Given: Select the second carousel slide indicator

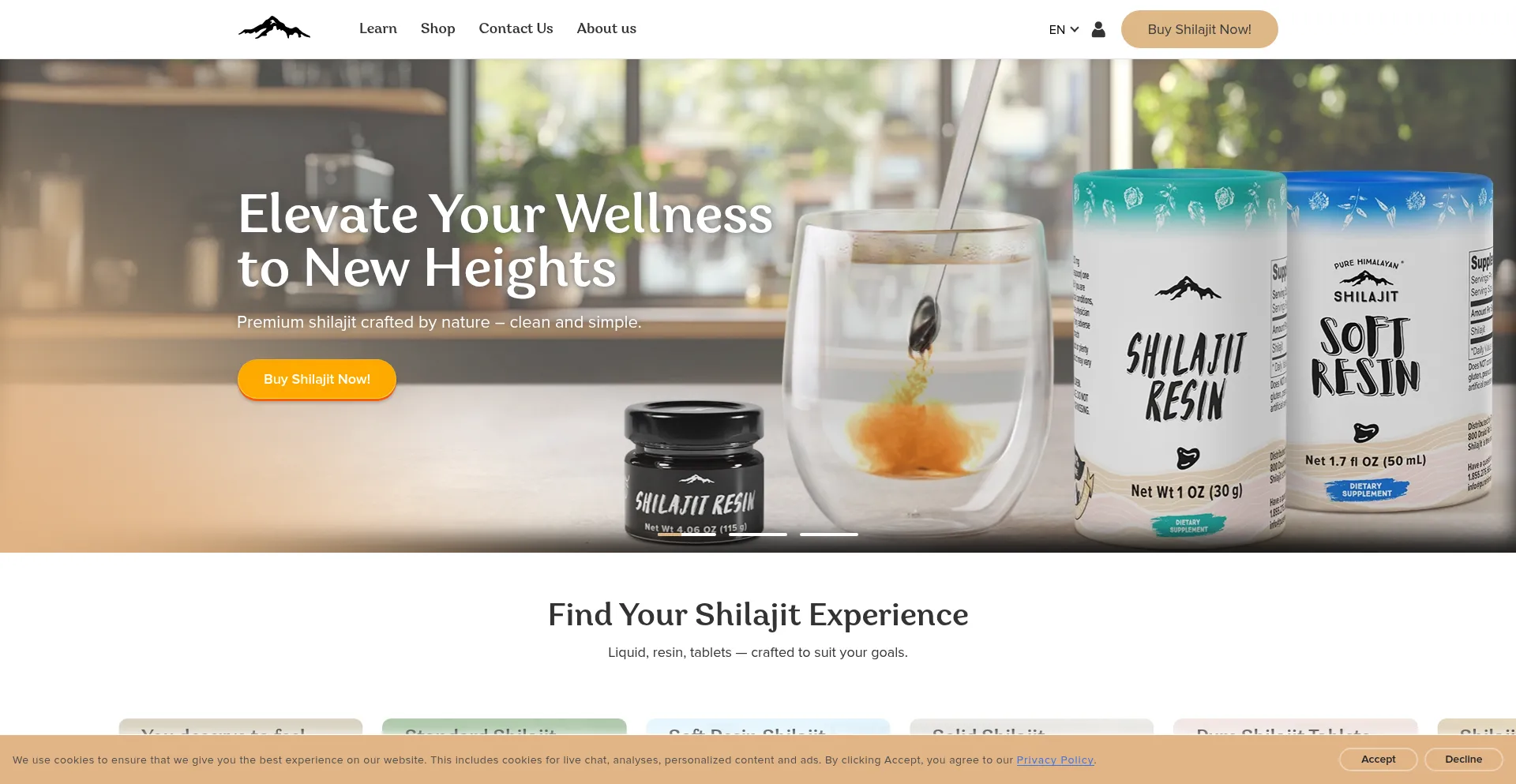Looking at the screenshot, I should point(758,535).
